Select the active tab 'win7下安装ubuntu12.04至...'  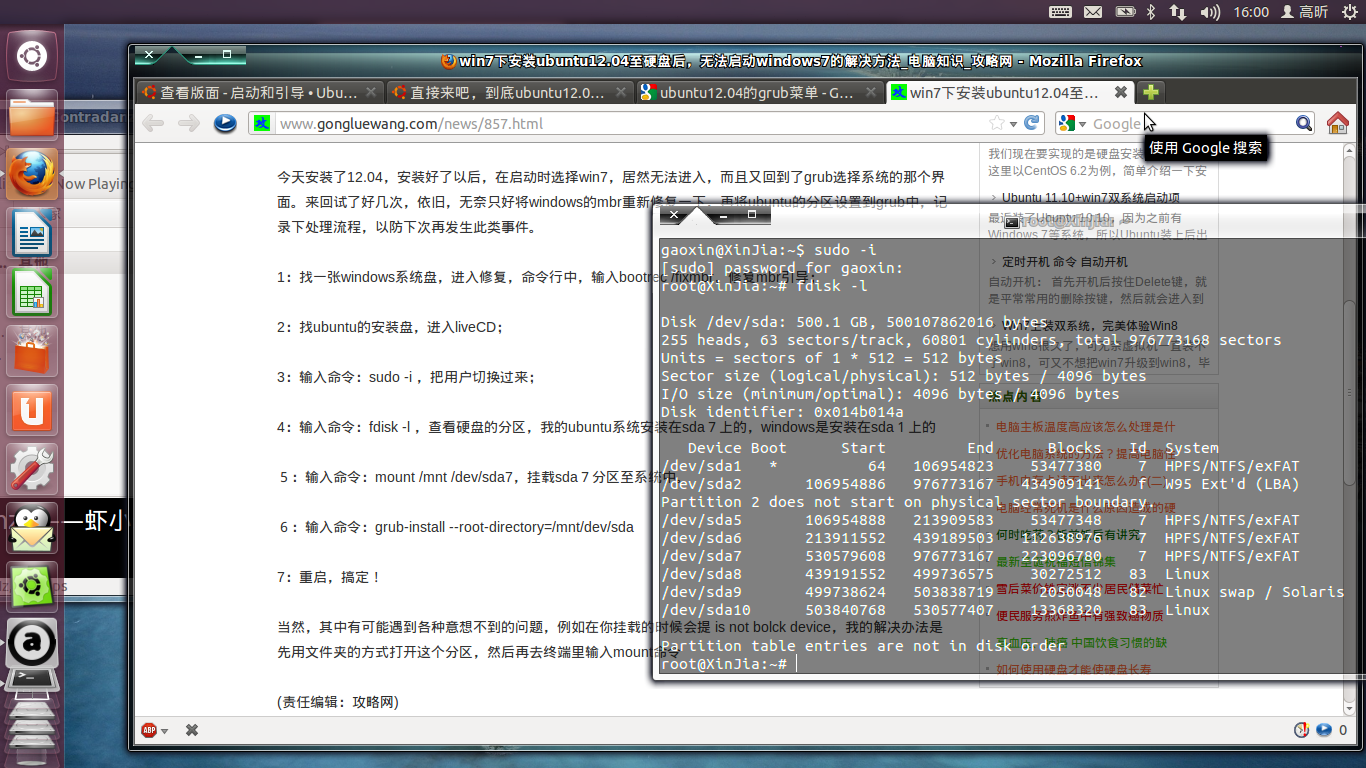1010,92
